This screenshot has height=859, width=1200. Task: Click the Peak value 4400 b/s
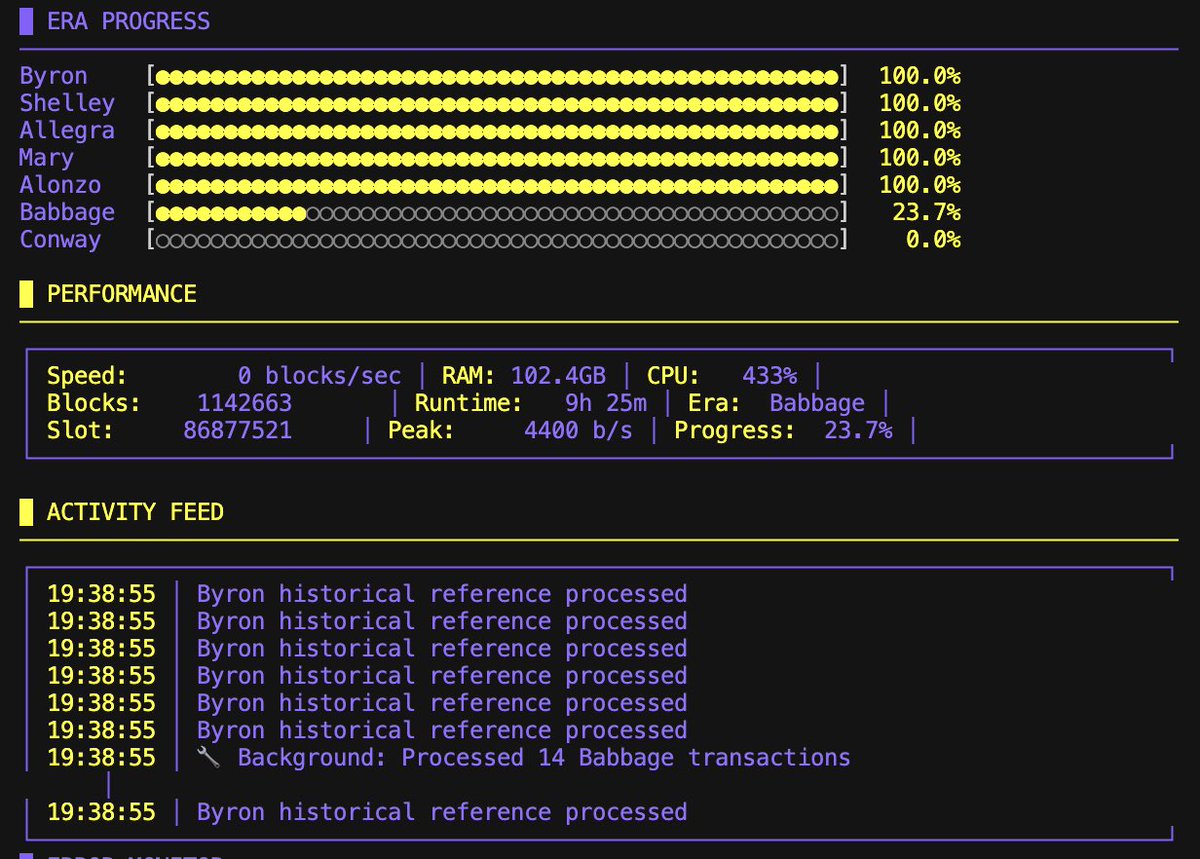click(x=578, y=430)
